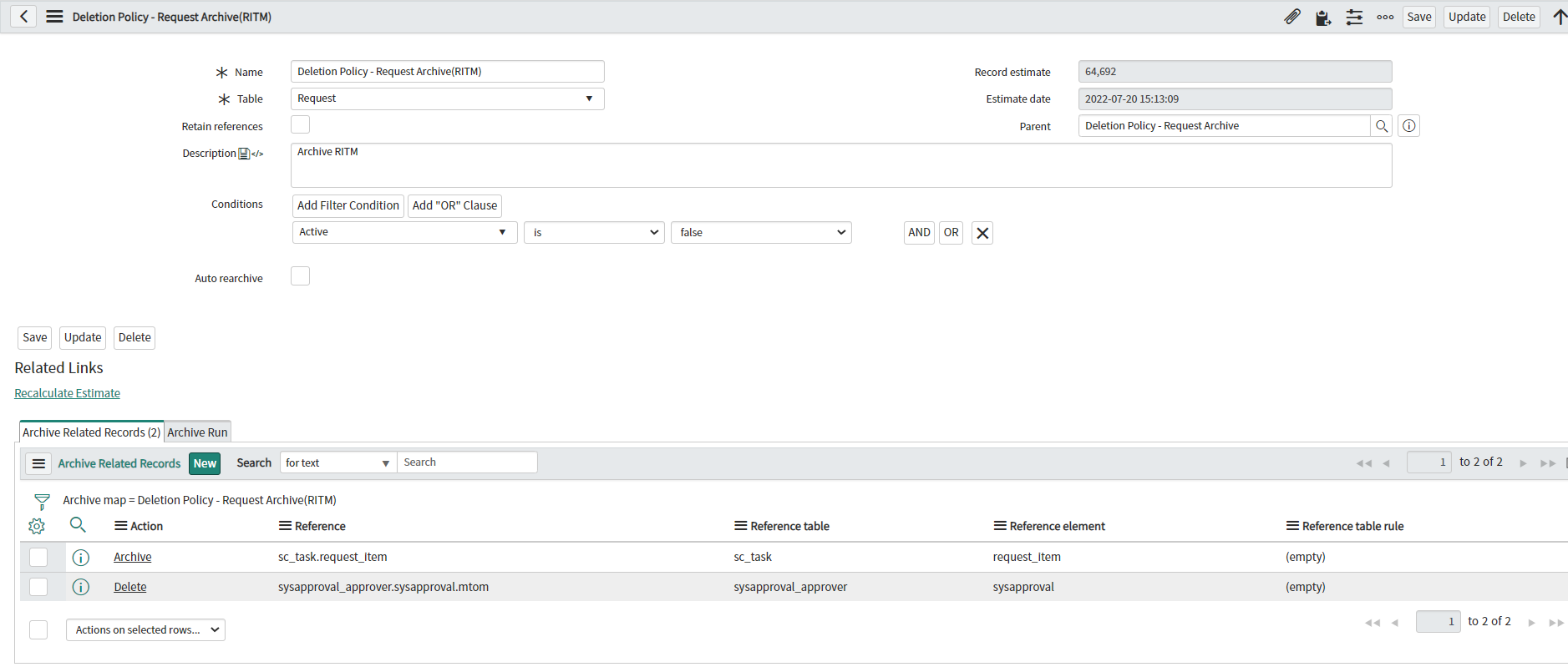This screenshot has height=667, width=1568.
Task: Open Action column options menu icon
Action: (x=120, y=526)
